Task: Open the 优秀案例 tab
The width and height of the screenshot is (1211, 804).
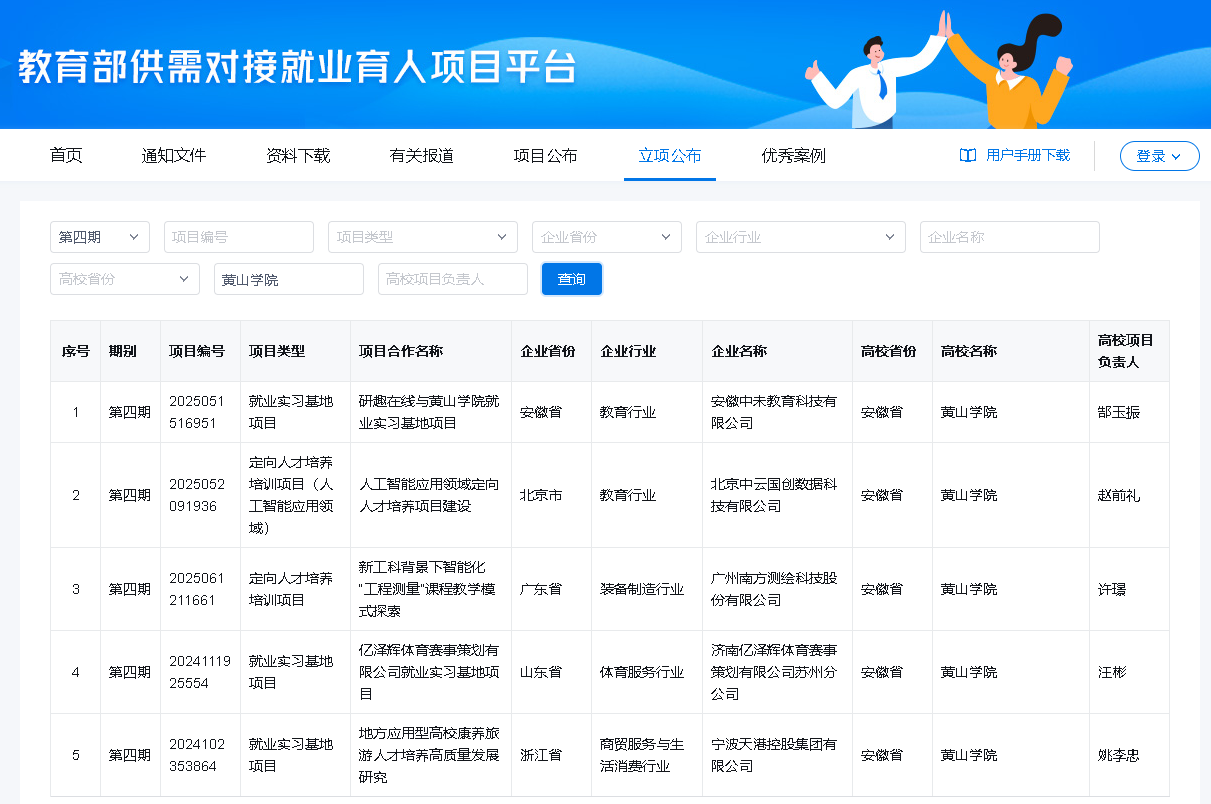Action: [x=794, y=156]
